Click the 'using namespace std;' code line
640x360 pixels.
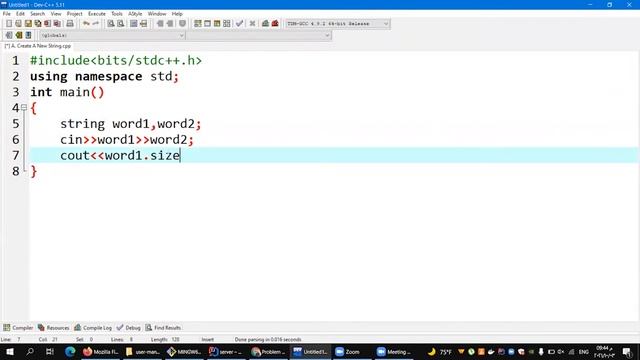pos(104,76)
